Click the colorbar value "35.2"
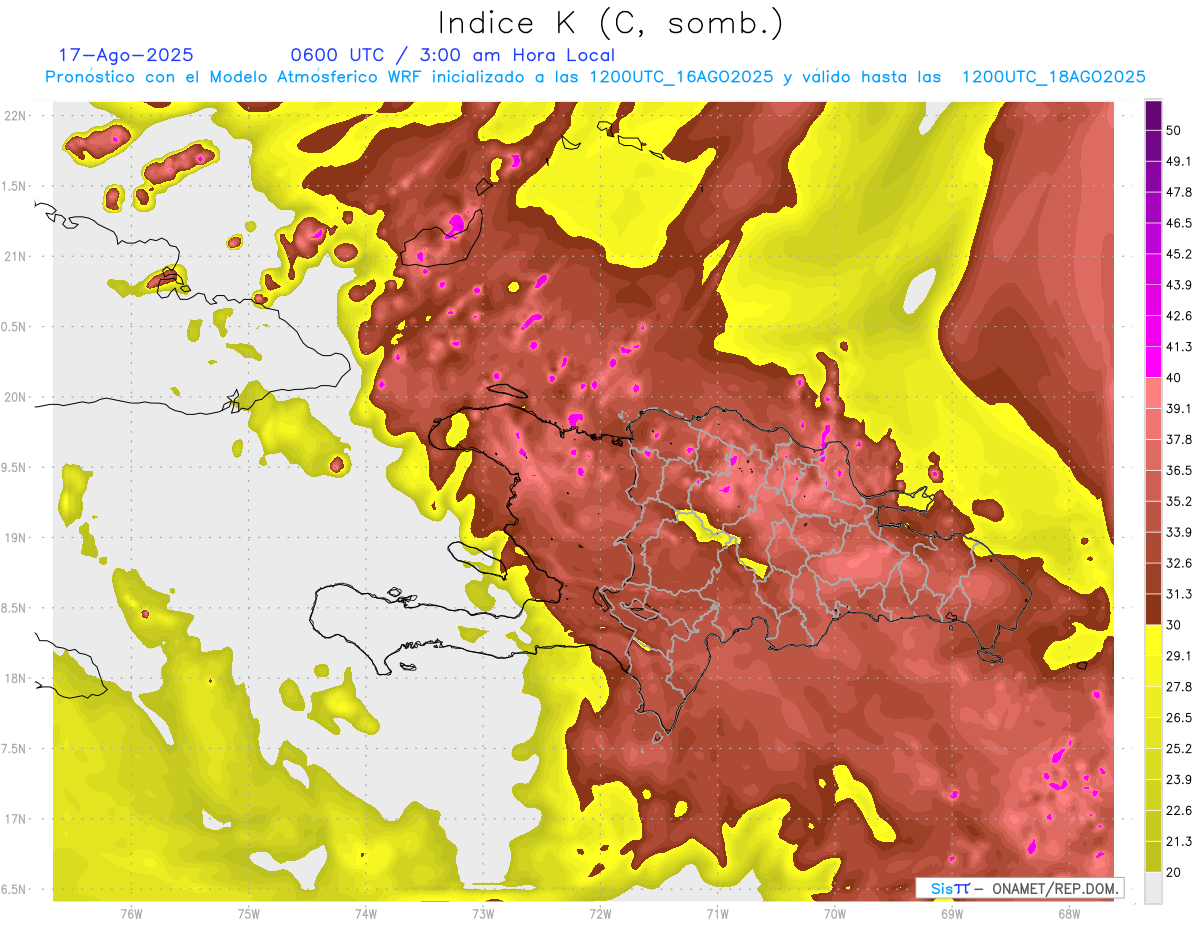 (x=1179, y=501)
